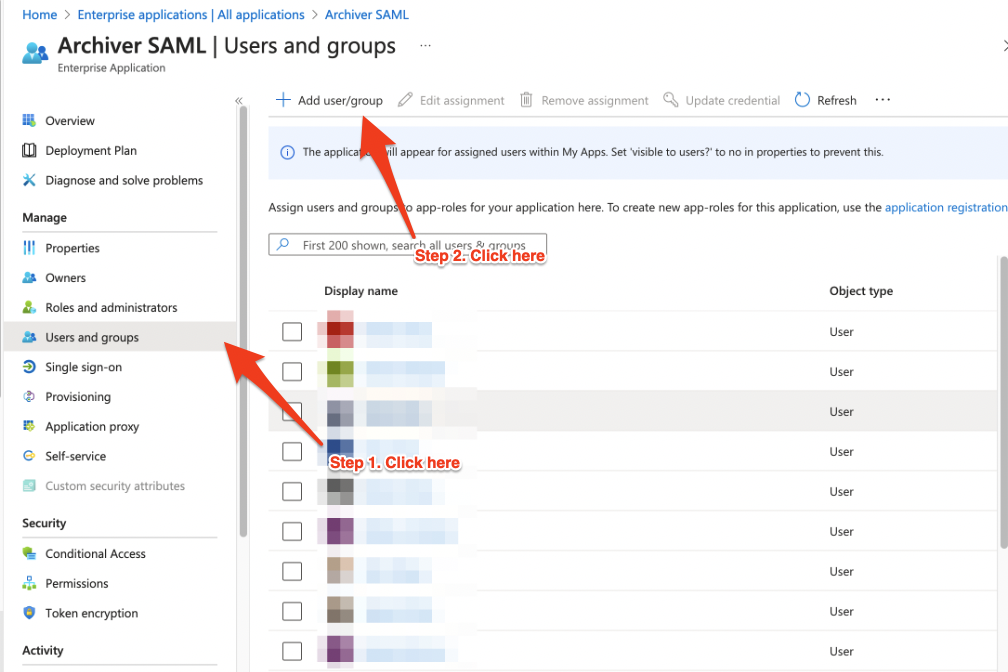The height and width of the screenshot is (672, 1008).
Task: Sort by the Display name column header
Action: (x=361, y=291)
